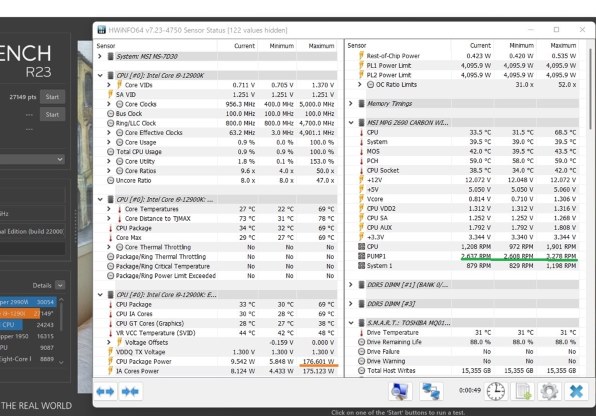596x416 pixels.
Task: Click the fan icon beside PUMP1
Action: (361, 256)
